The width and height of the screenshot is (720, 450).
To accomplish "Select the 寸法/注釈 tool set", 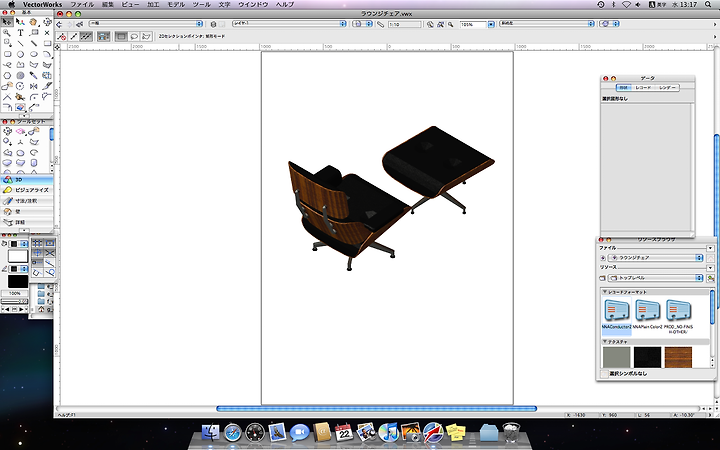I will tap(27, 201).
